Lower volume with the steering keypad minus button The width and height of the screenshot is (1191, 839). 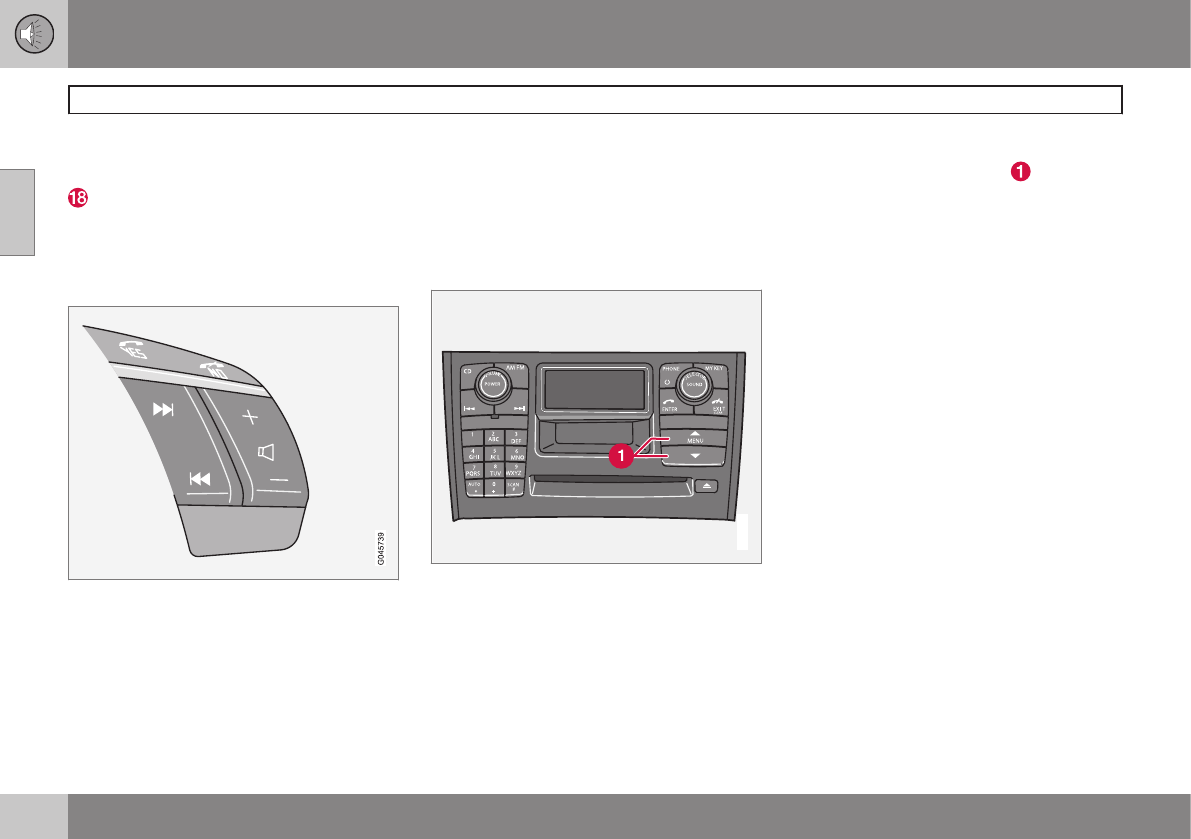(x=279, y=480)
